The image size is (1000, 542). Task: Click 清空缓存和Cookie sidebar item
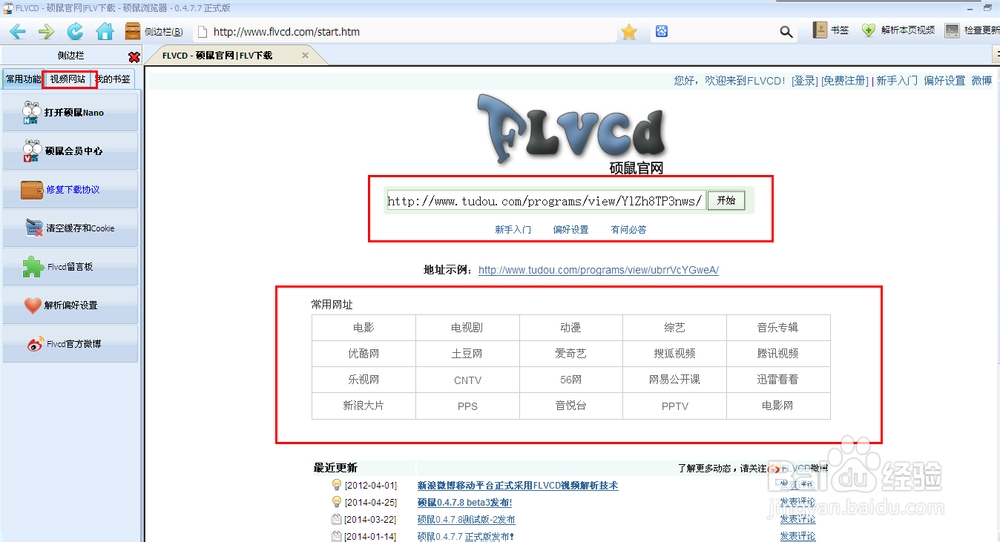pos(70,228)
